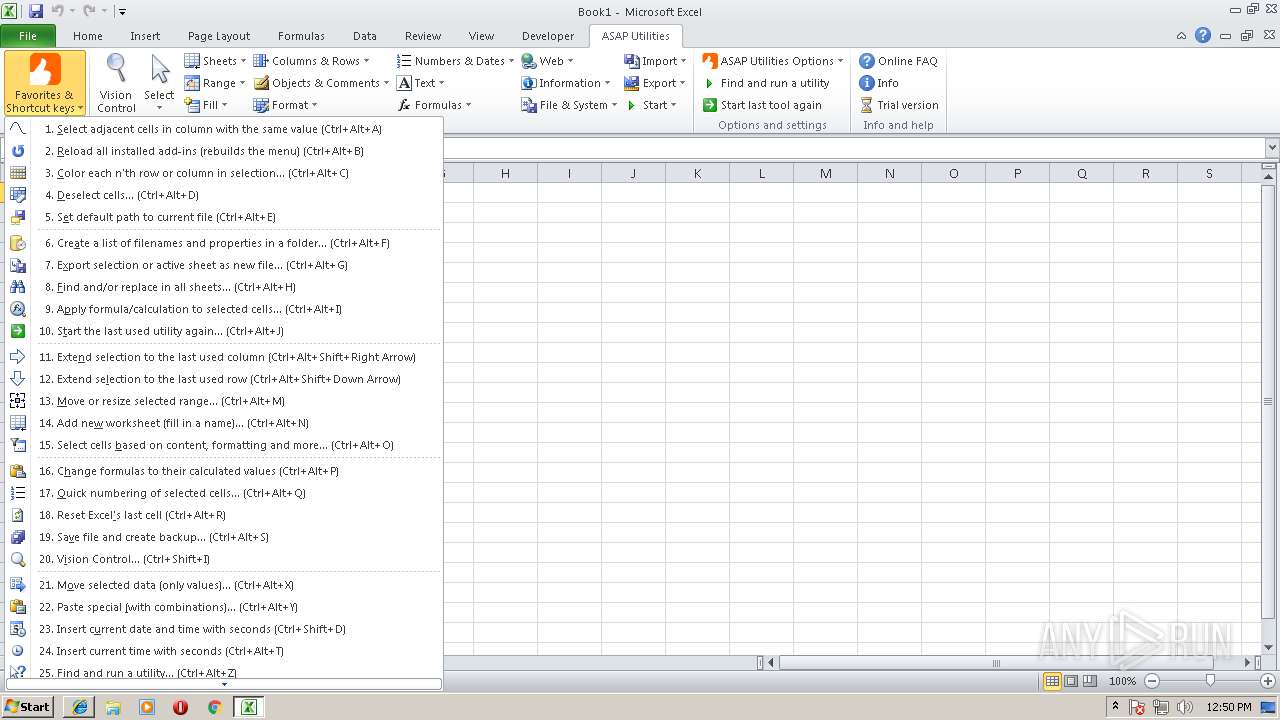Open the Numbers & Dates dropdown
The image size is (1280, 720).
(455, 61)
